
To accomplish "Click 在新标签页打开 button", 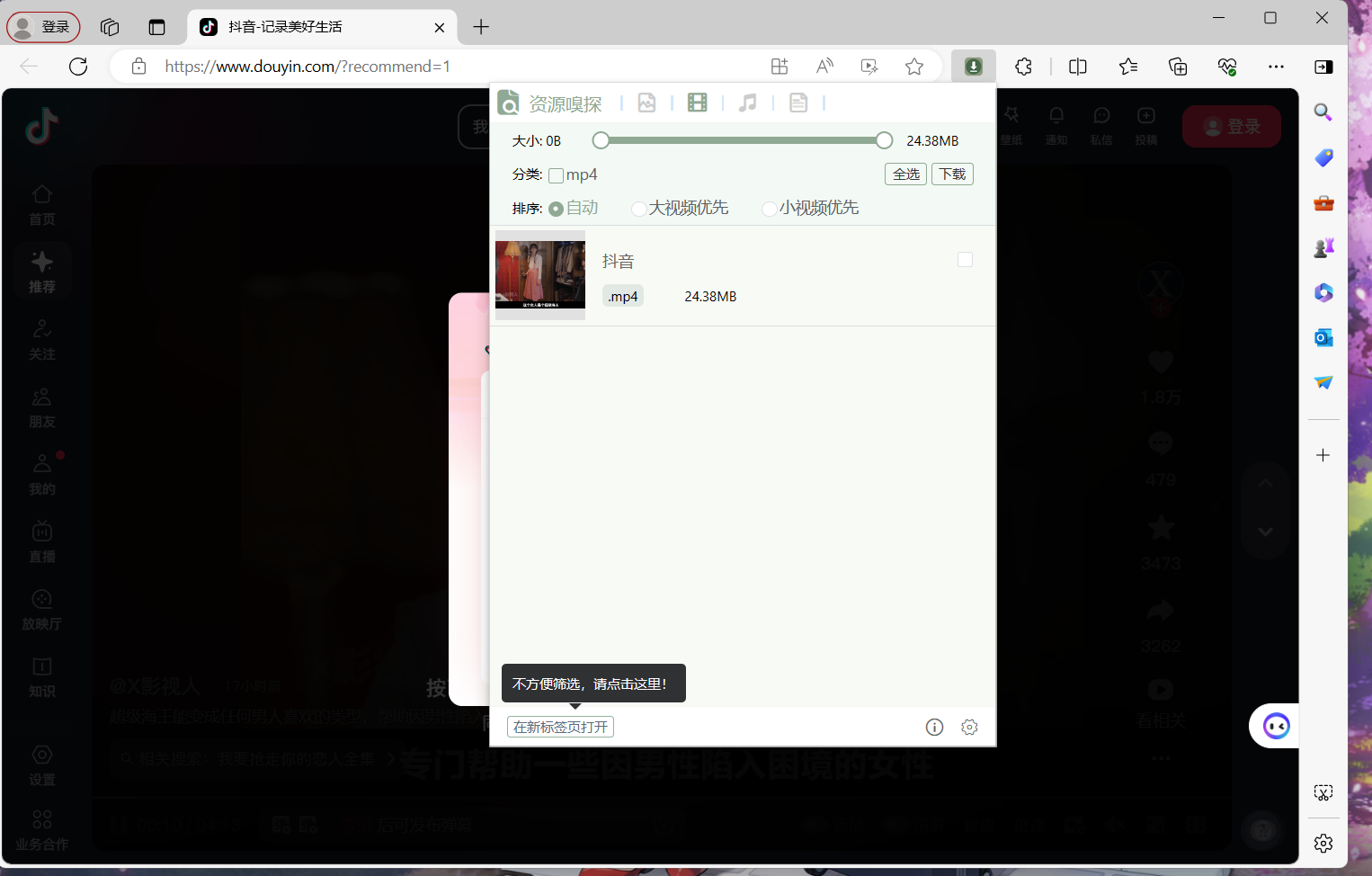I will 561,727.
